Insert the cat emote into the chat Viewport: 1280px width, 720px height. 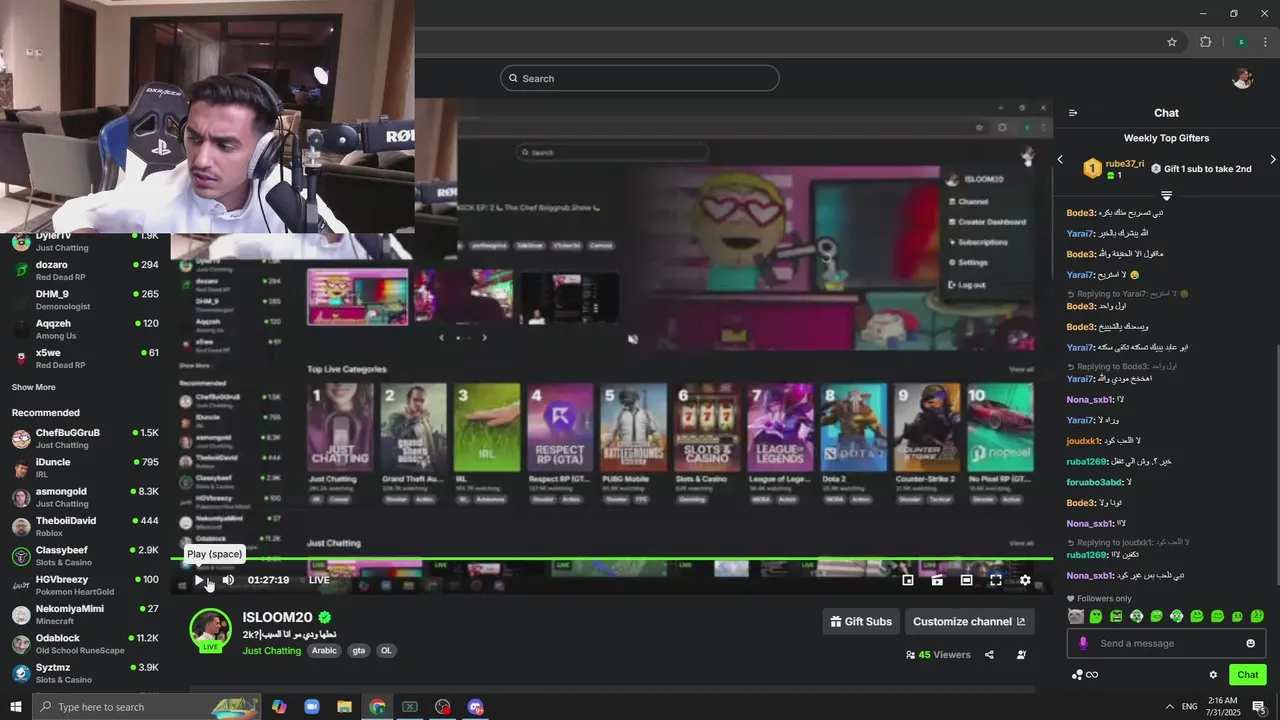(x=1076, y=616)
